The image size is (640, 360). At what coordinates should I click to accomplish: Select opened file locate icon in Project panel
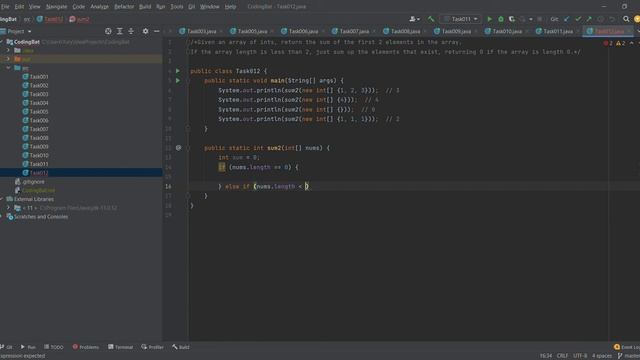(108, 31)
